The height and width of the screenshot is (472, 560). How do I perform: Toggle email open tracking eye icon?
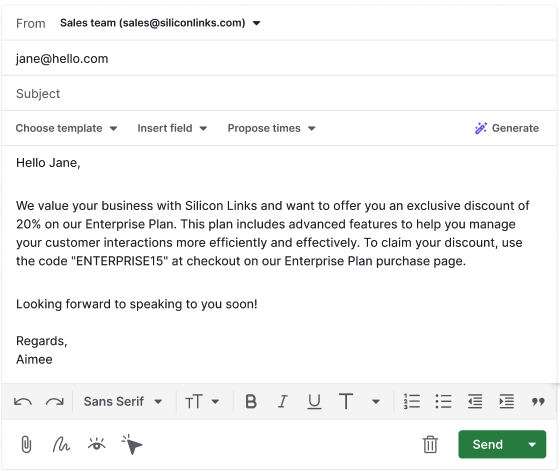pos(96,444)
